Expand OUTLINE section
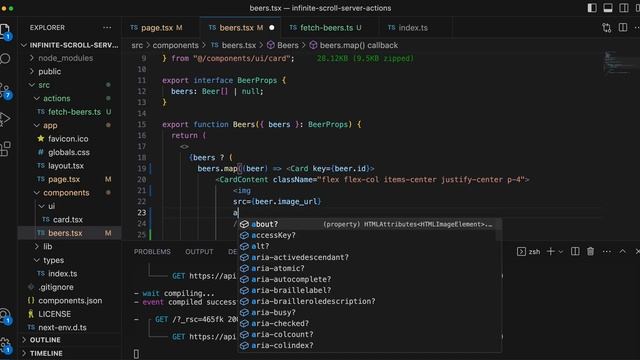This screenshot has width=640, height=360. (69, 340)
